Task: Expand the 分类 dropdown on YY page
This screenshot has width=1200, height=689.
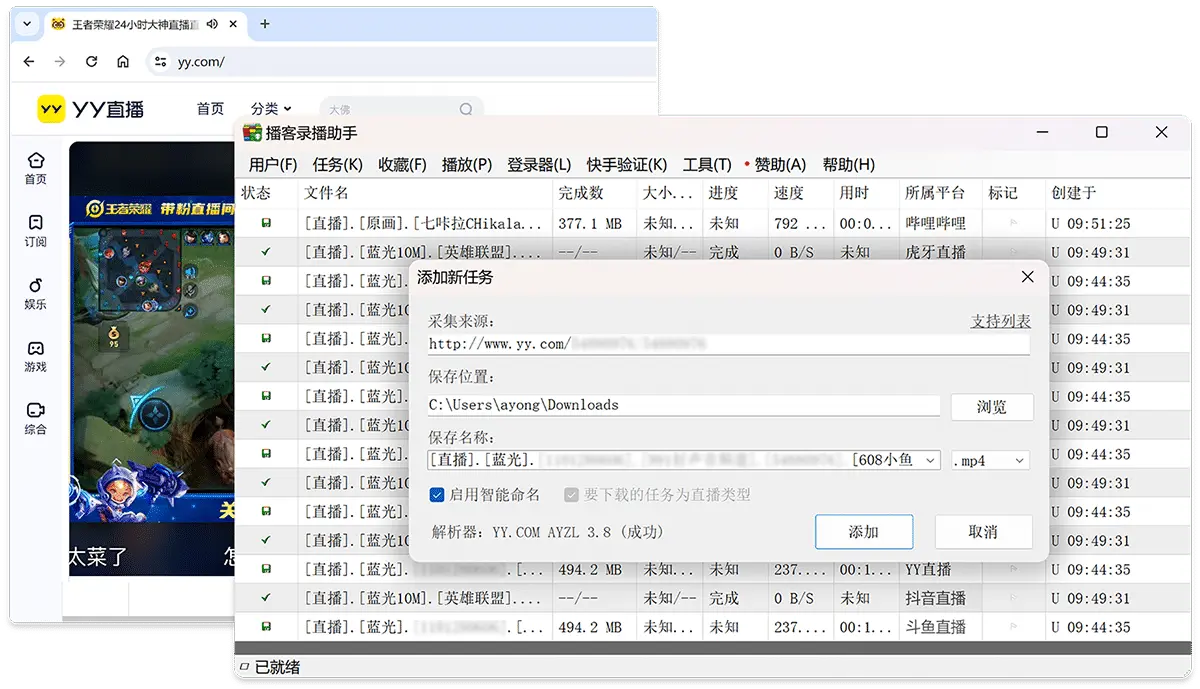Action: click(x=271, y=109)
